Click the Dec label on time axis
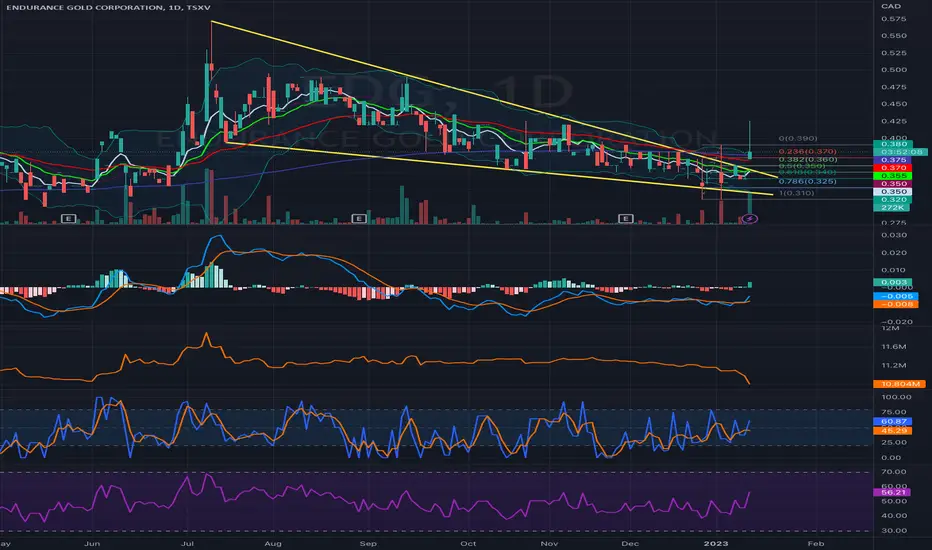This screenshot has height=550, width=932. click(x=630, y=543)
